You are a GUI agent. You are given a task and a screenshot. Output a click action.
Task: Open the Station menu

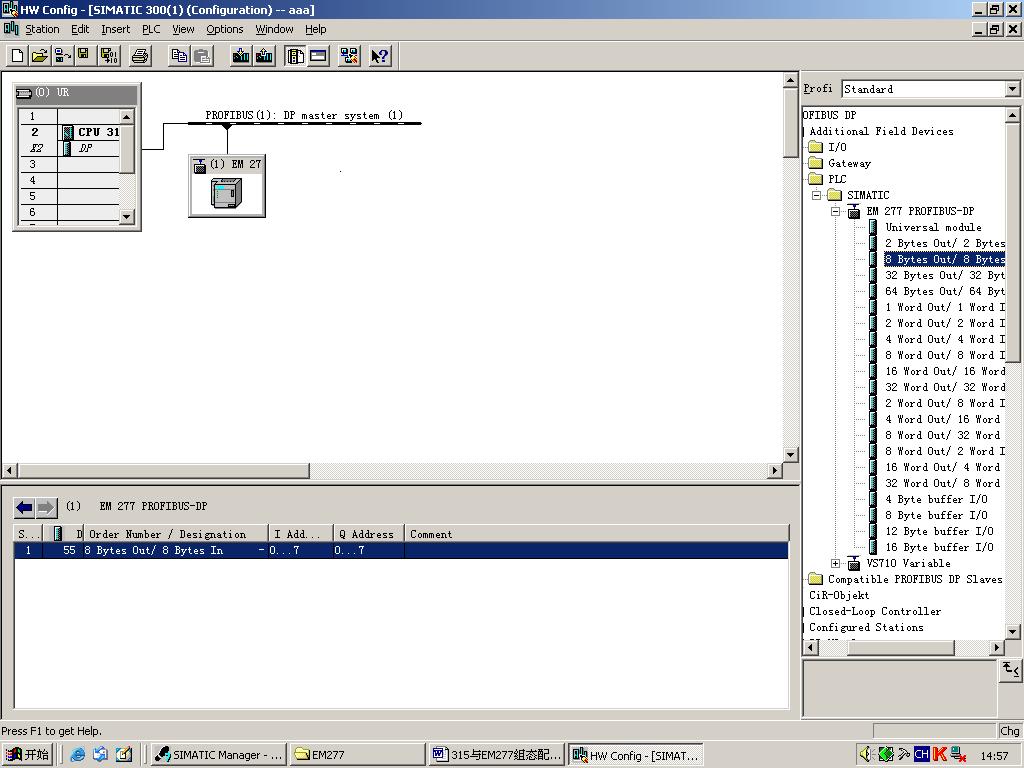[42, 29]
